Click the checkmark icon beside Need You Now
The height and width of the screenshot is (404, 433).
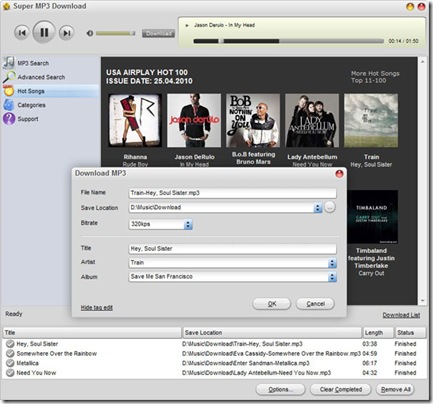pos(10,373)
